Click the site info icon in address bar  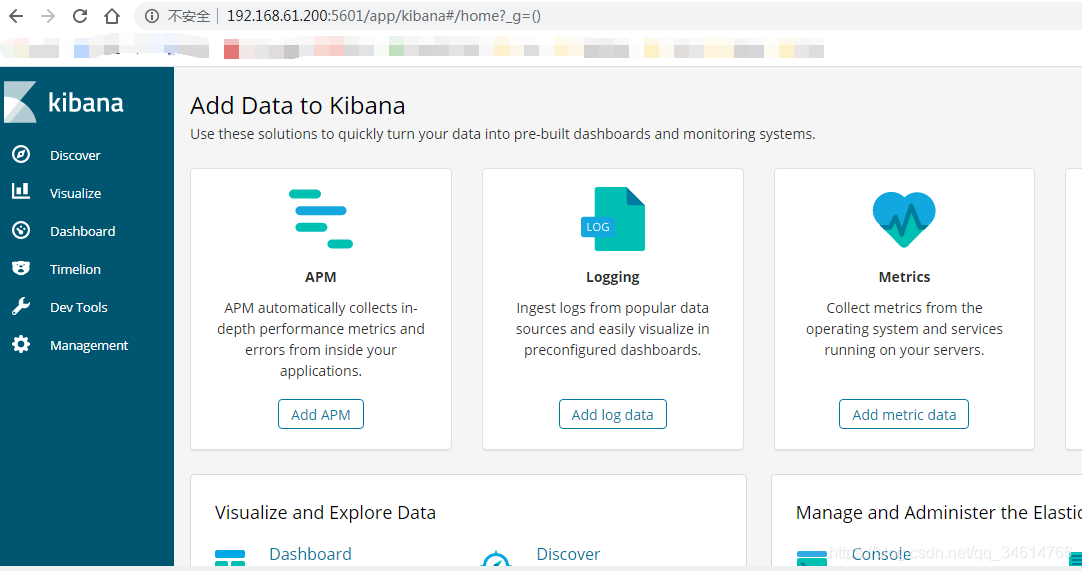pos(152,16)
